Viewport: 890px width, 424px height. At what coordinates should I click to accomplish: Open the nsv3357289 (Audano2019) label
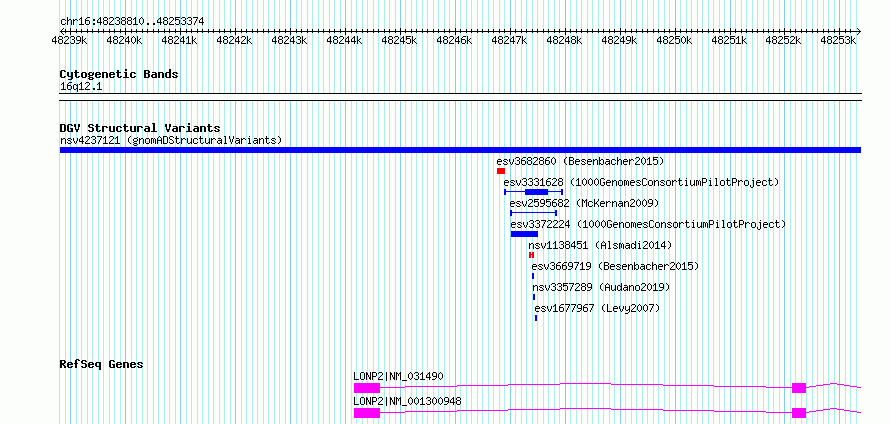[x=601, y=287]
